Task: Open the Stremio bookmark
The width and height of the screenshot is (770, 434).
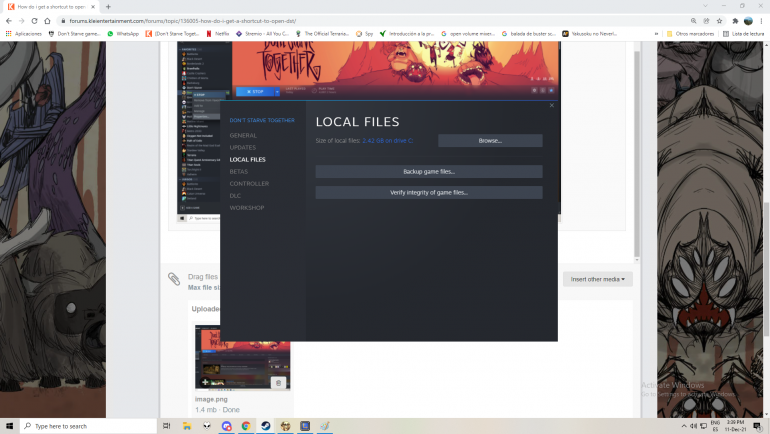Action: (x=262, y=34)
